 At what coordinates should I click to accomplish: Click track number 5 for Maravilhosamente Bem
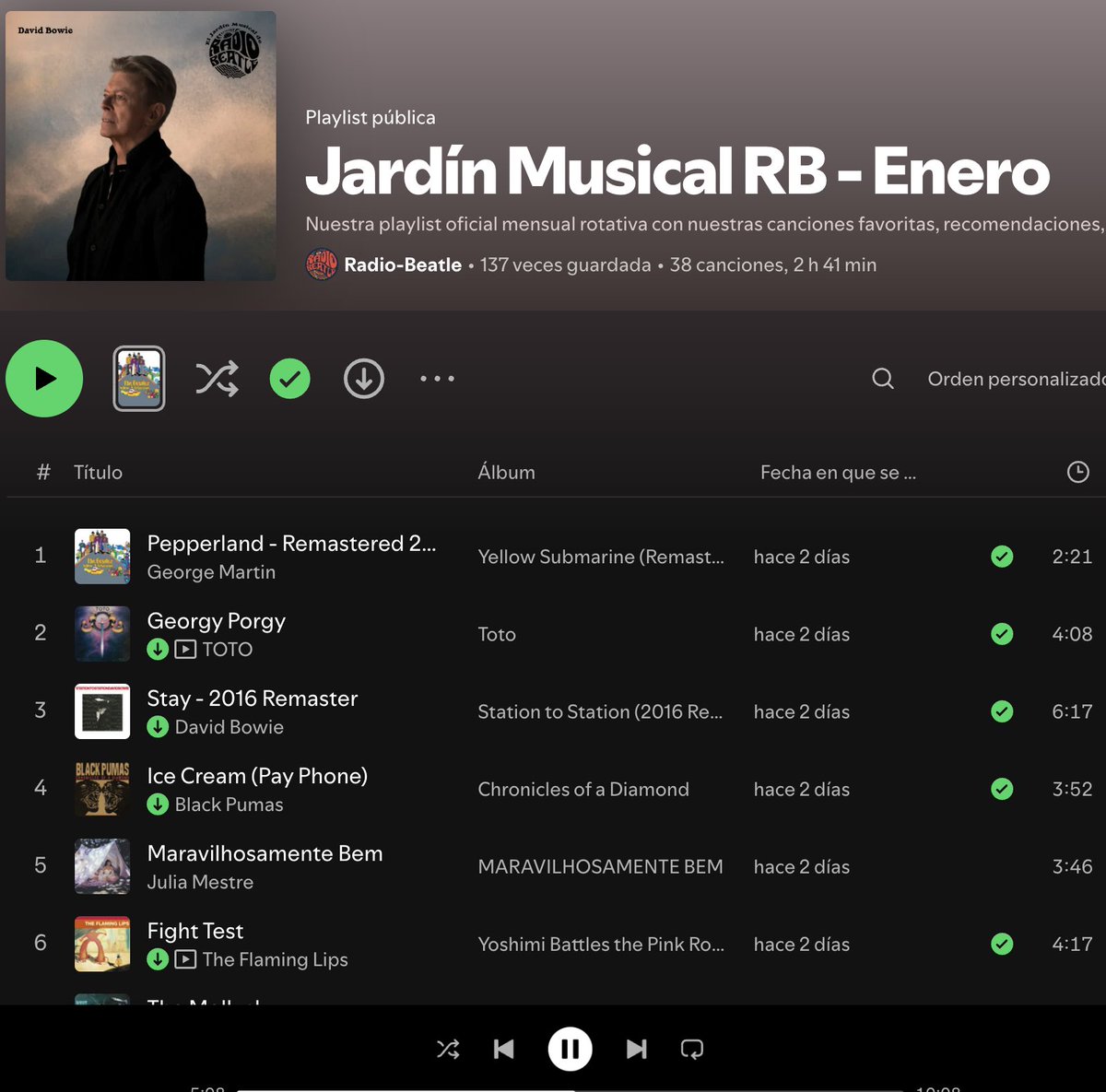(41, 865)
